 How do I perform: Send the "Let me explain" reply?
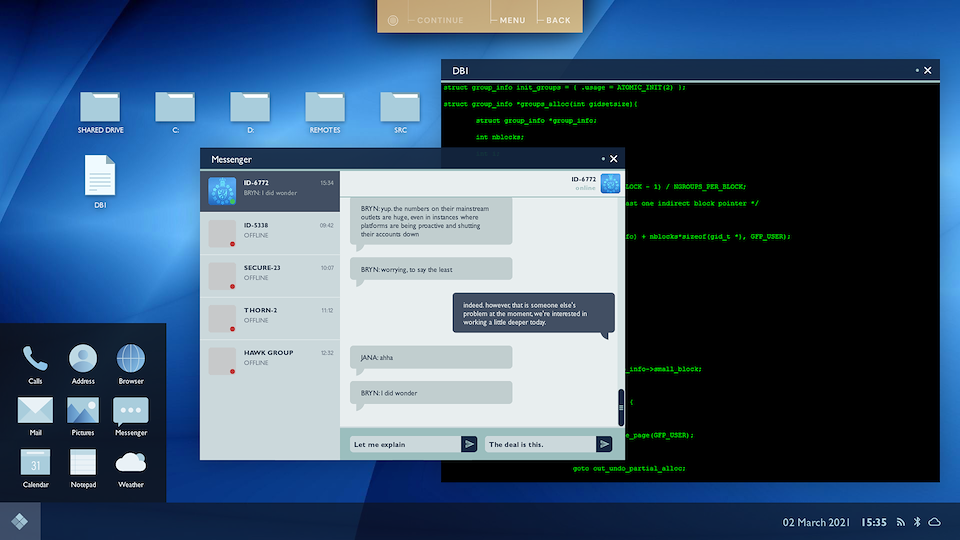[x=469, y=444]
